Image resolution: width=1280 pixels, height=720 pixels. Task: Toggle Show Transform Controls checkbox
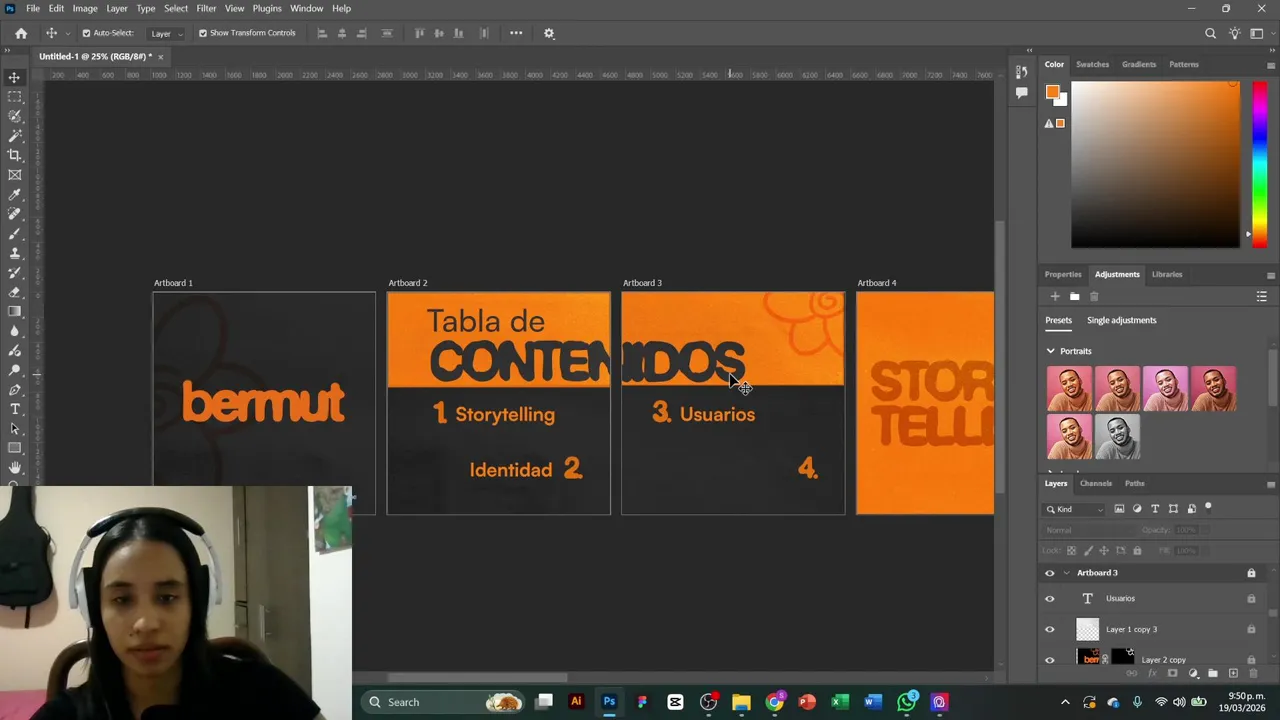click(x=203, y=33)
